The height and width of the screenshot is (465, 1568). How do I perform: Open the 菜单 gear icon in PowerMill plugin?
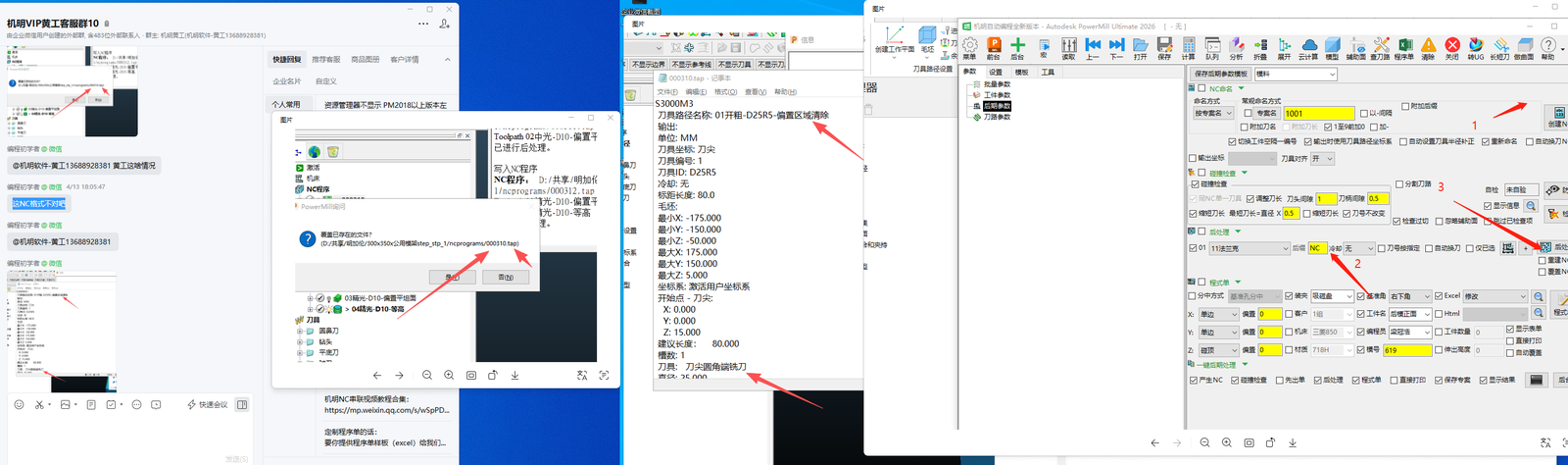click(x=969, y=48)
